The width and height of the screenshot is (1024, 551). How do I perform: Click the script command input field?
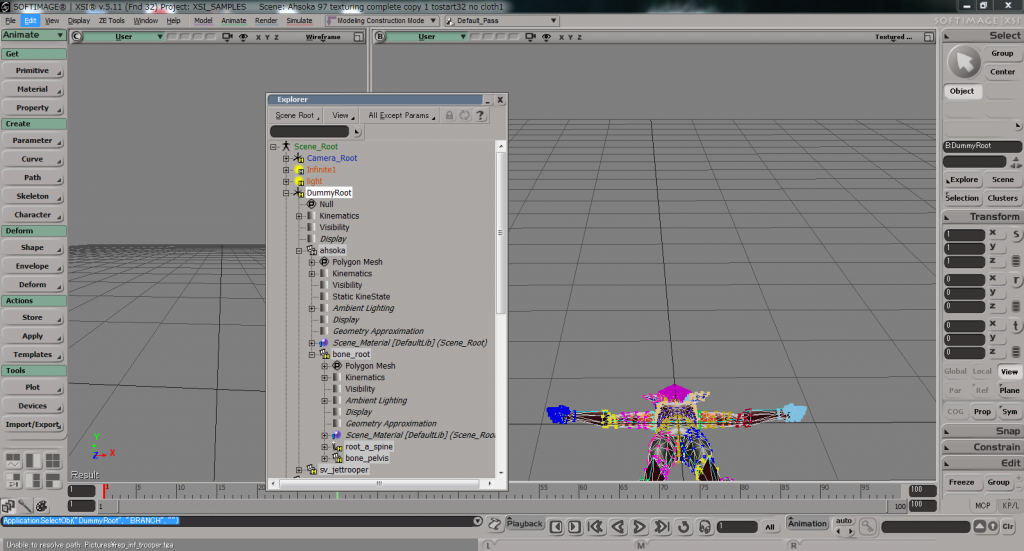(x=236, y=521)
